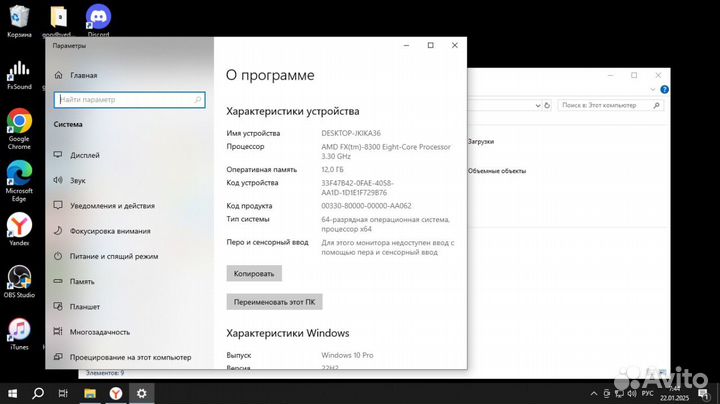The image size is (720, 404).
Task: Maximize the Параметры settings window
Action: point(431,45)
